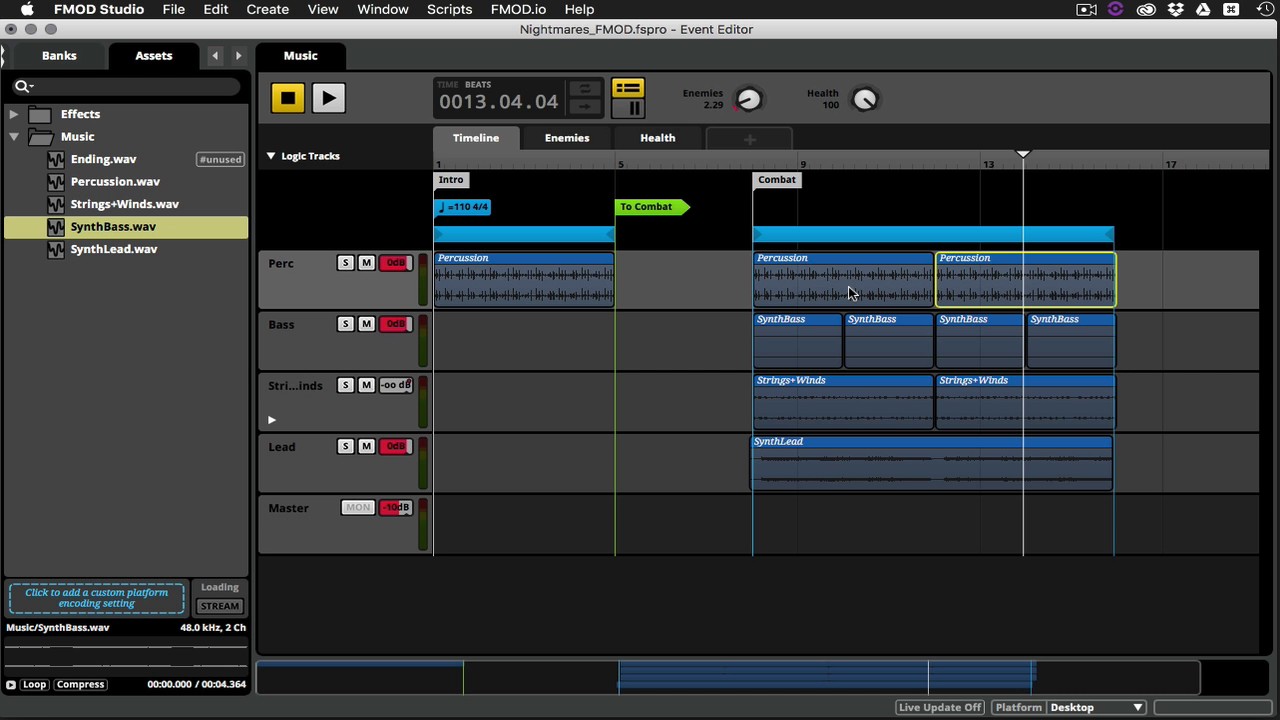Click the Music folder icon

pyautogui.click(x=40, y=137)
